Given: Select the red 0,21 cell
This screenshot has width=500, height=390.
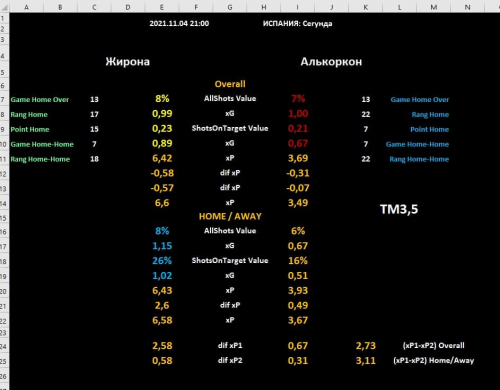Looking at the screenshot, I should click(x=298, y=128).
